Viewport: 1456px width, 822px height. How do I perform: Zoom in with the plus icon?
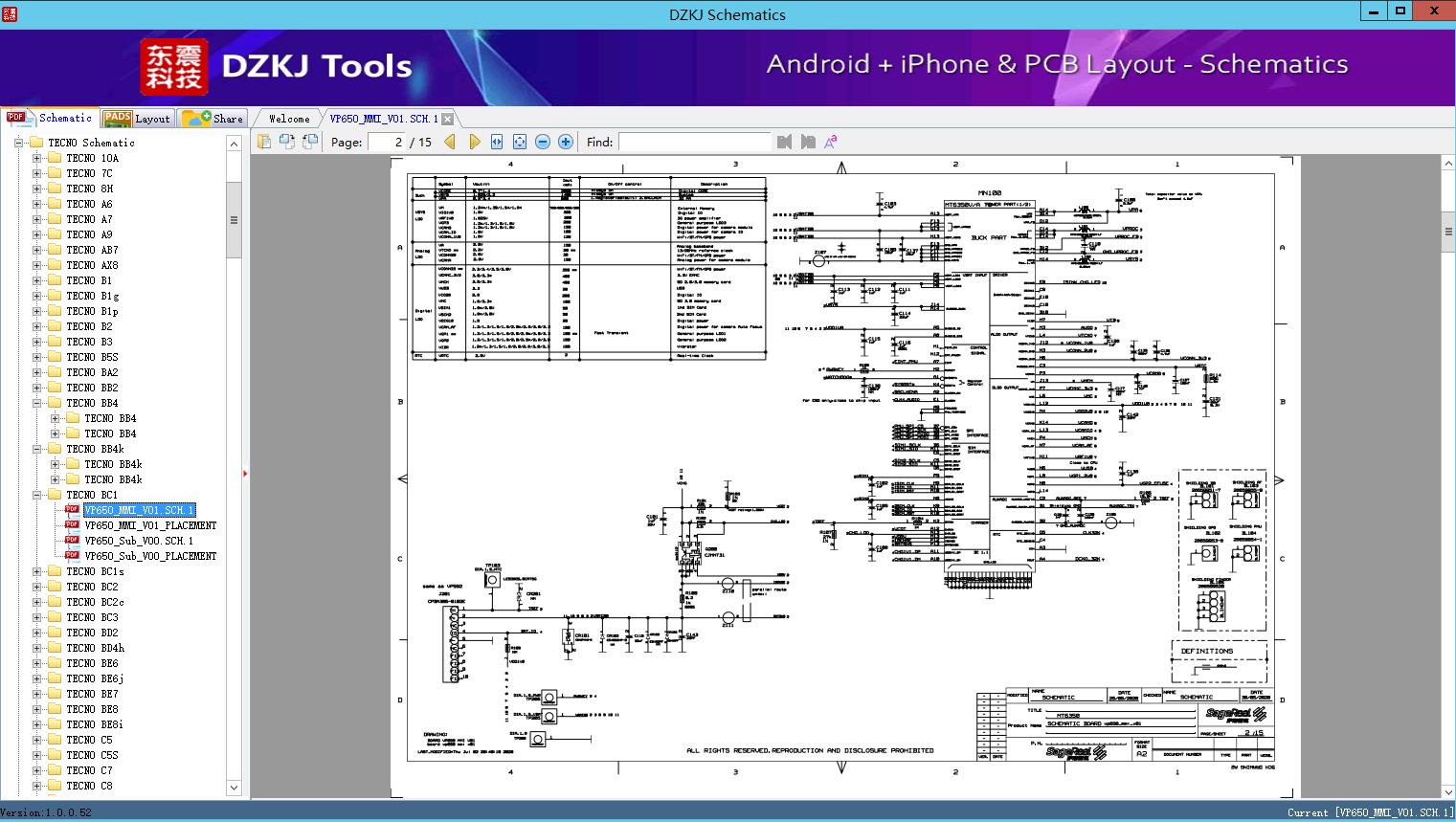(566, 142)
